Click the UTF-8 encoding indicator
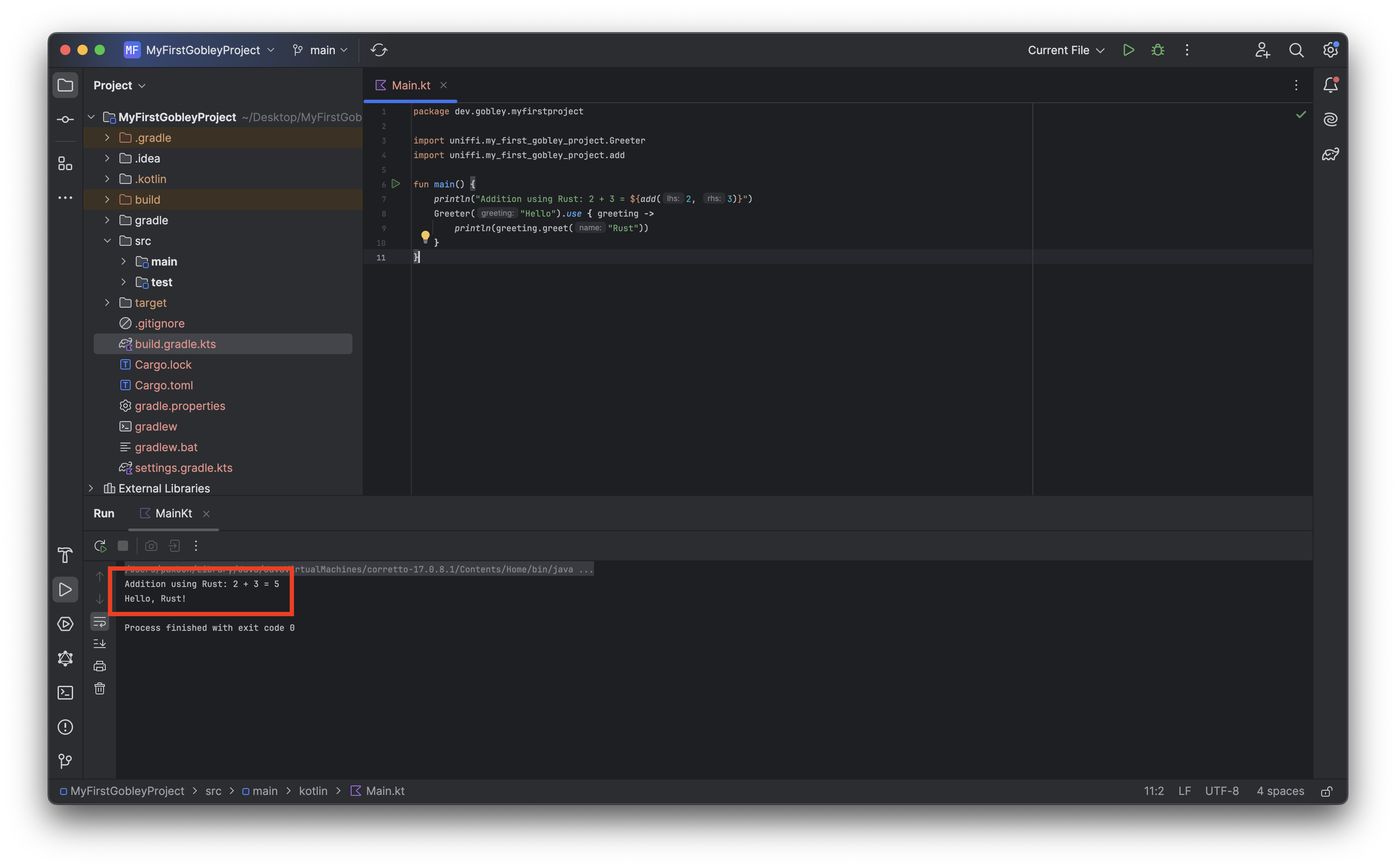The height and width of the screenshot is (868, 1396). (x=1221, y=791)
